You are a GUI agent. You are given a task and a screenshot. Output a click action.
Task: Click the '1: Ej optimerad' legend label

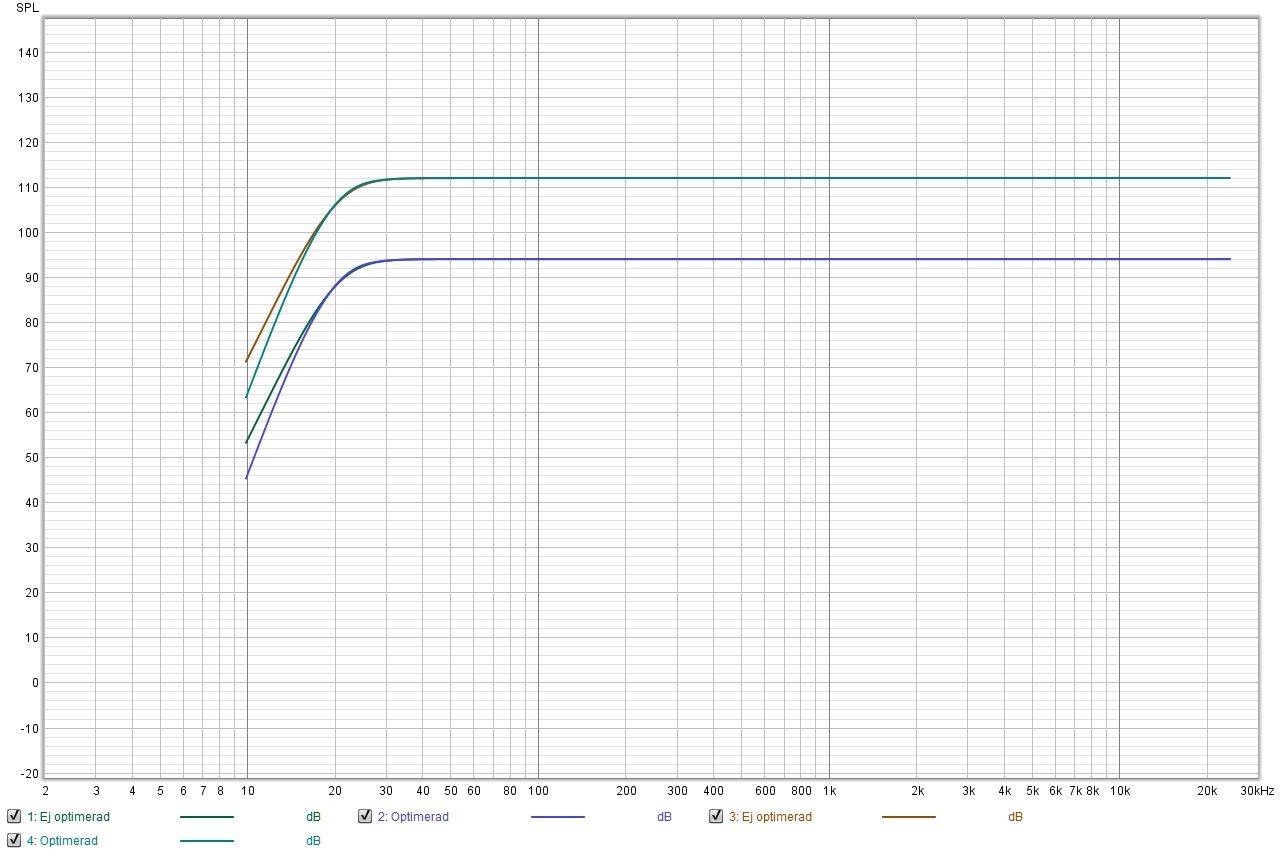pos(69,817)
